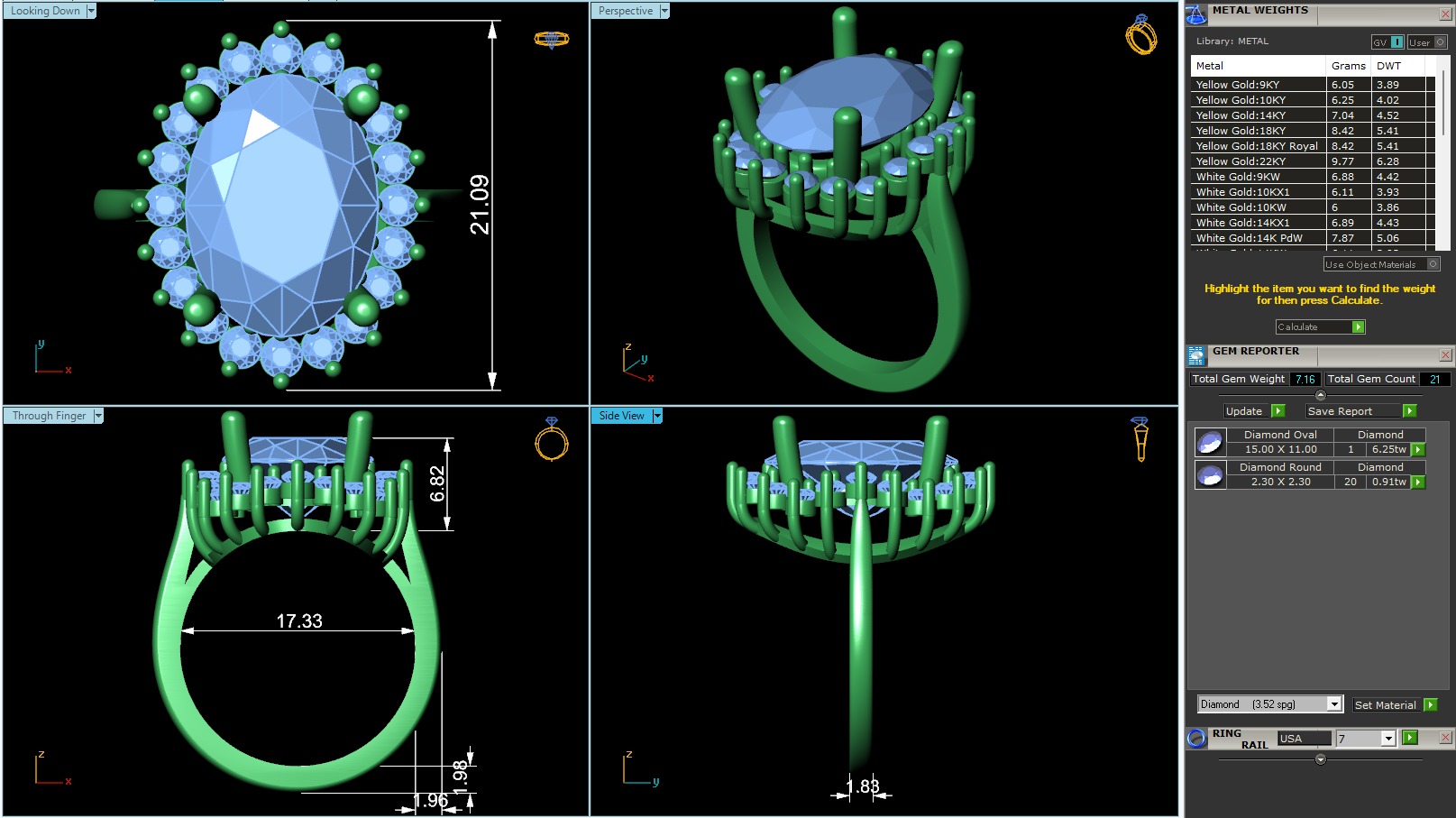
Task: Toggle the GV library switch
Action: 1387,42
